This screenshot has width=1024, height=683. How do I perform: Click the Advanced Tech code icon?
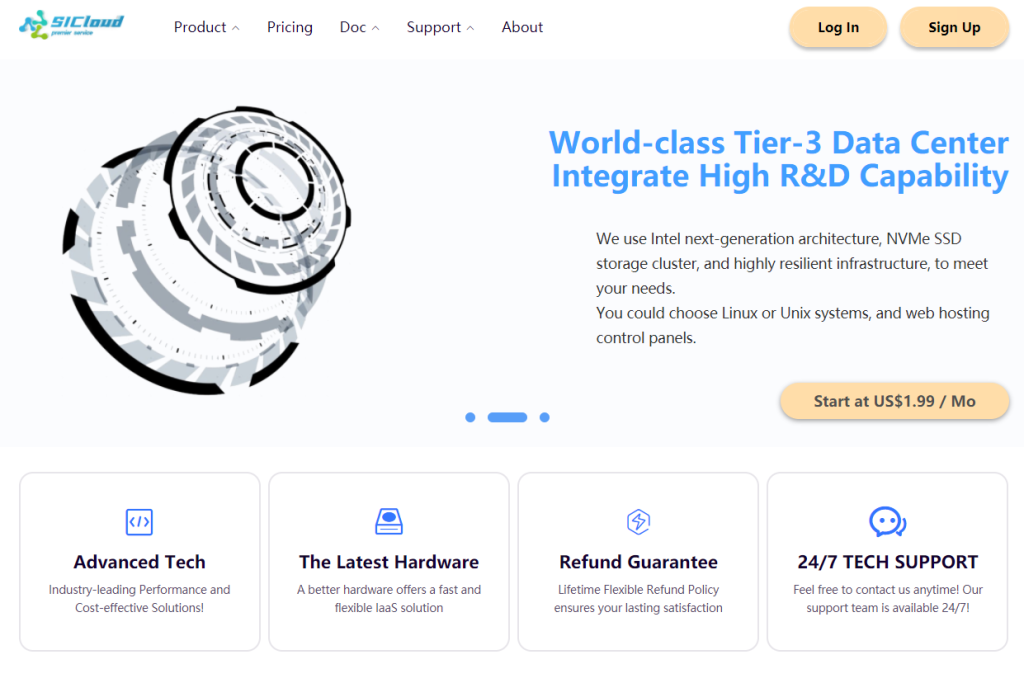pyautogui.click(x=139, y=522)
